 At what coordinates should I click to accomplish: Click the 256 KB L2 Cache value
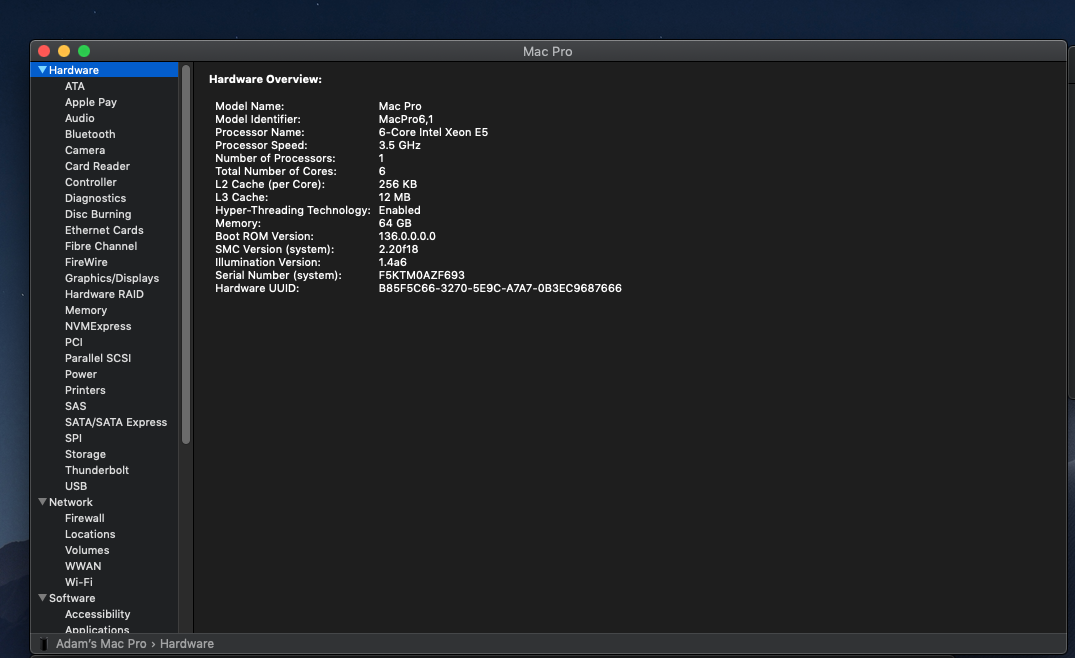click(398, 184)
